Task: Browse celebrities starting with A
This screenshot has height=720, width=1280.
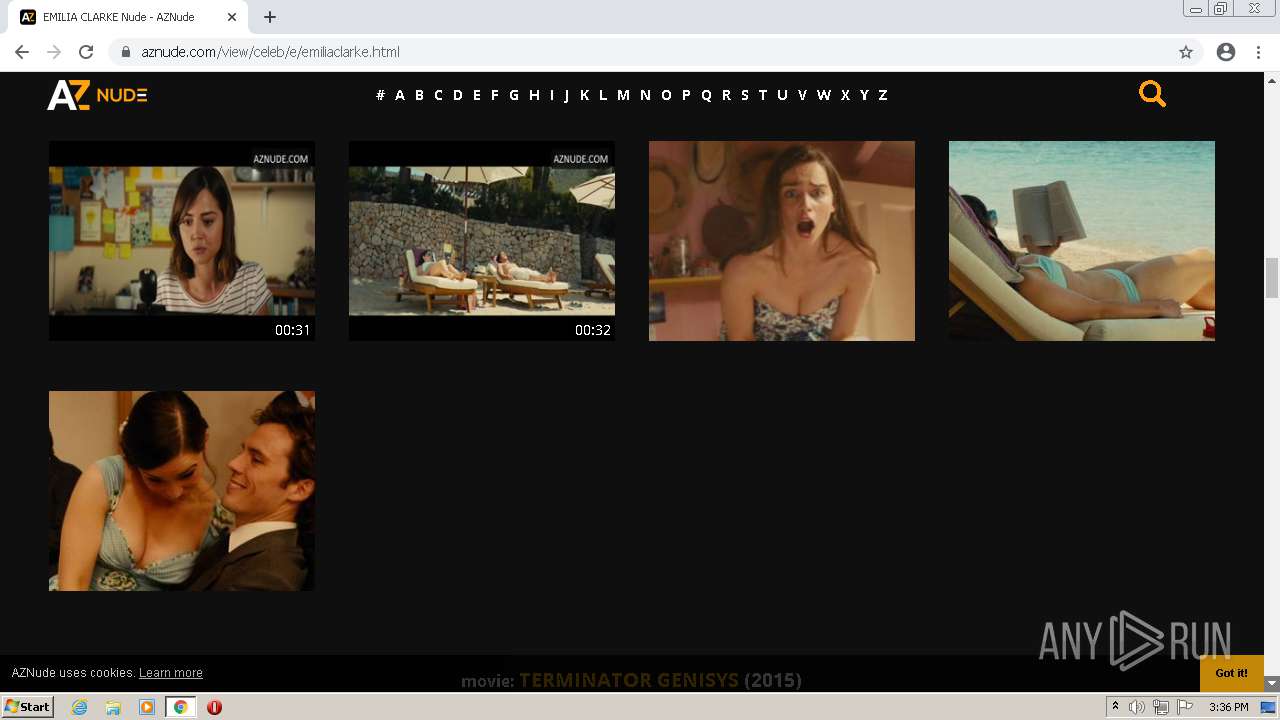Action: (x=400, y=95)
